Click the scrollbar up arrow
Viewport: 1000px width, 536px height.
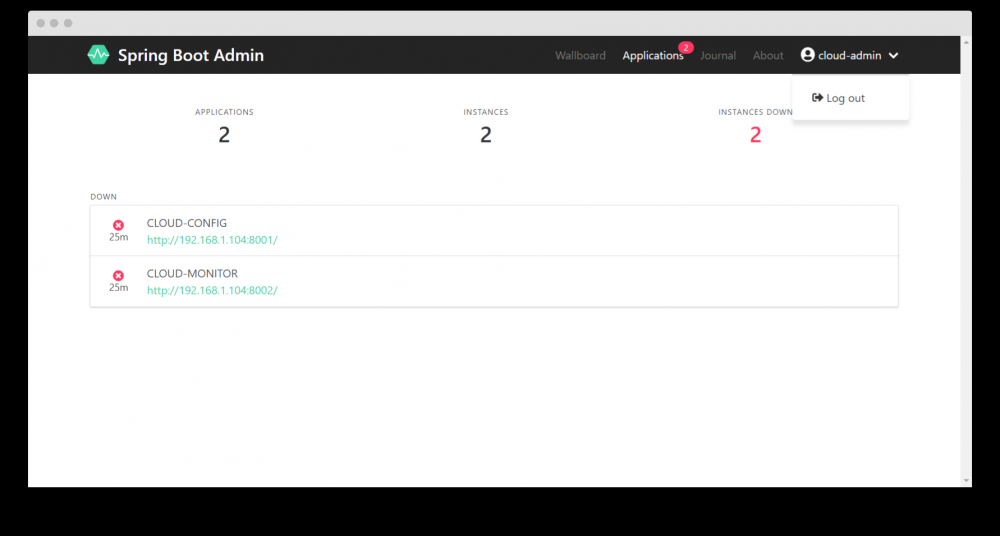[x=966, y=42]
